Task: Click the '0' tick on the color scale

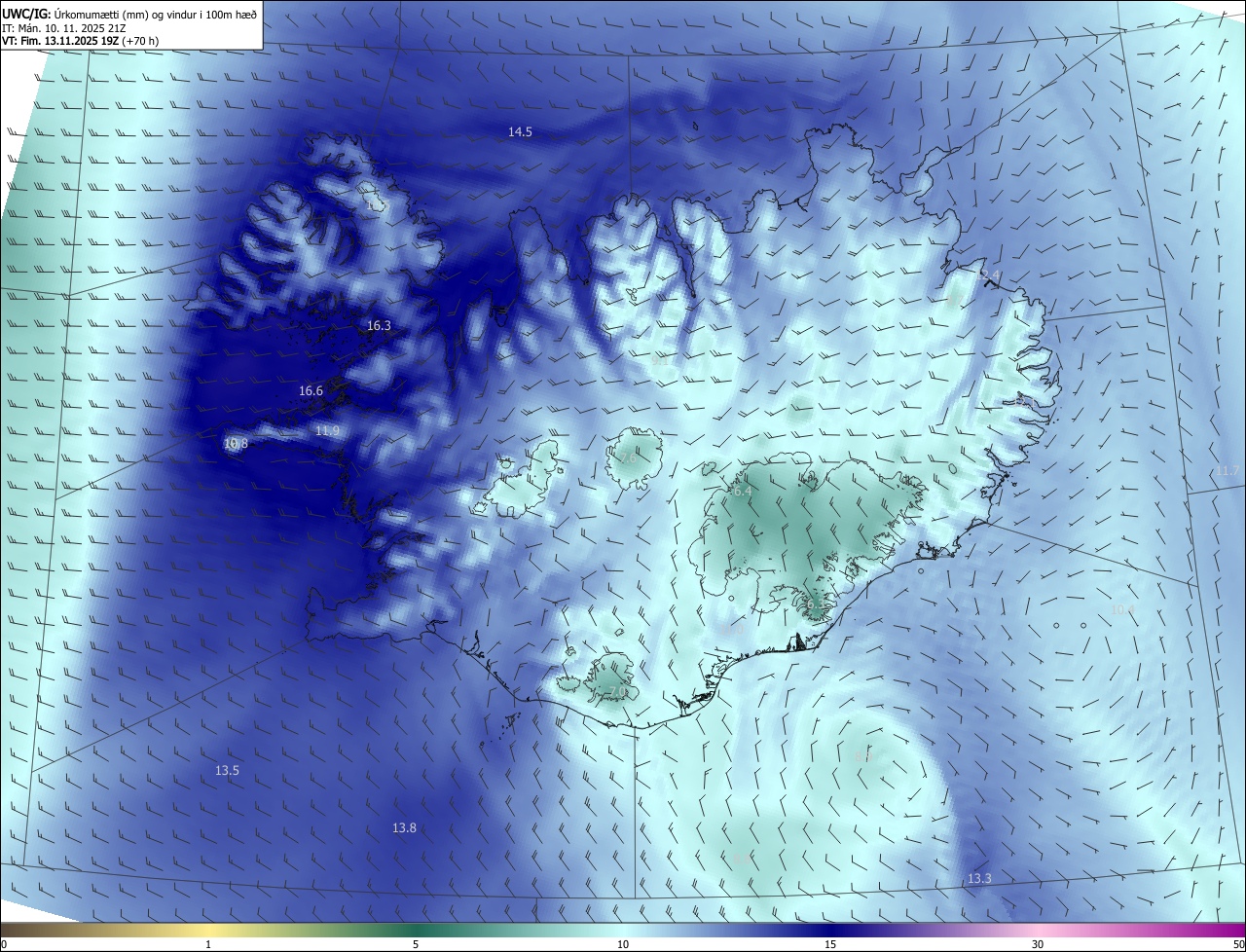Action: pyautogui.click(x=4, y=944)
